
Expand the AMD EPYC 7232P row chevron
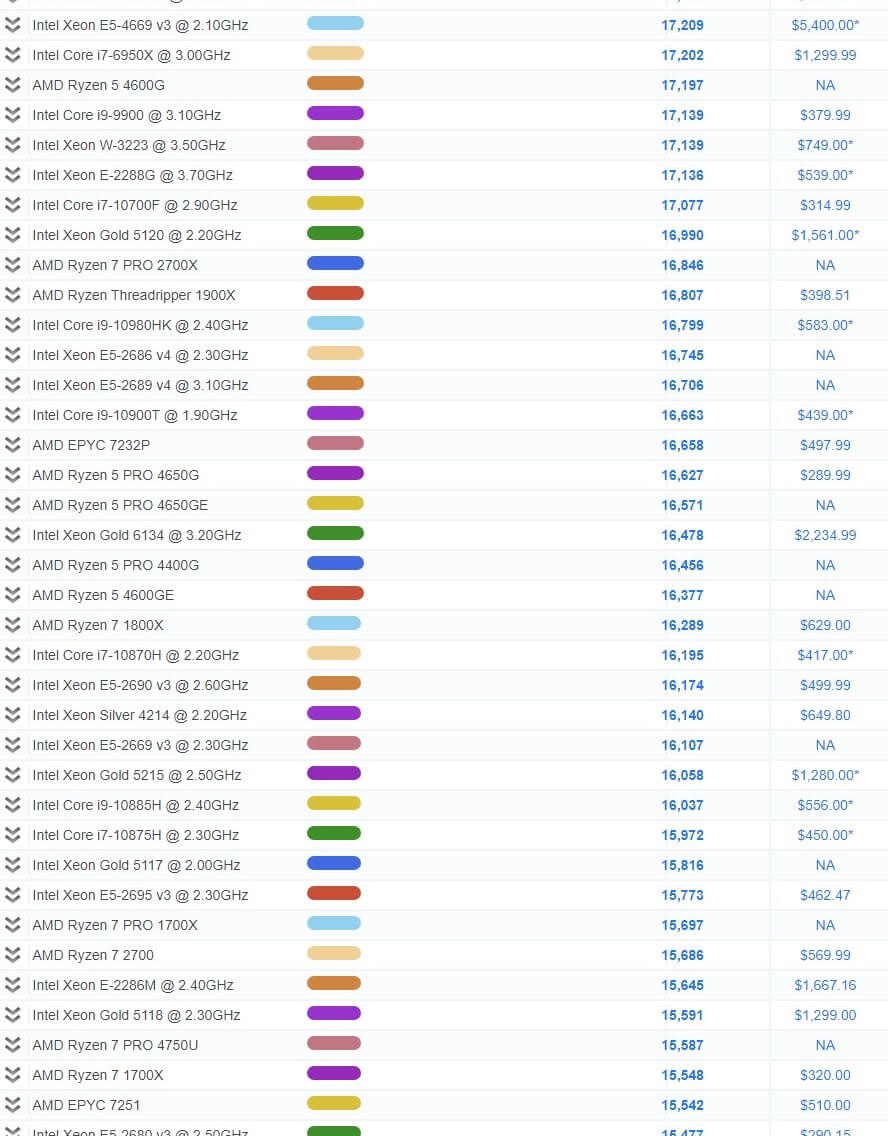(12, 445)
